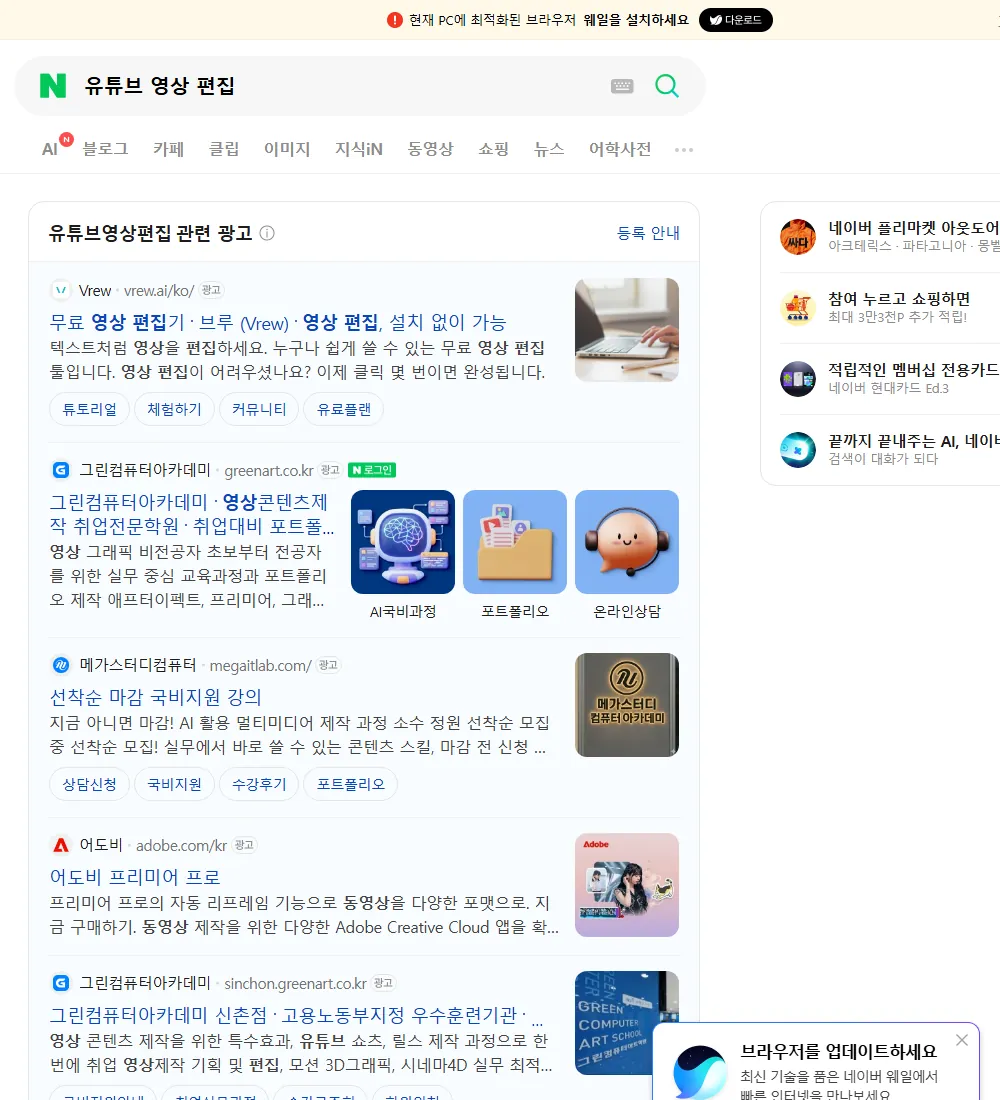Click the Whale browser logo in update popup
This screenshot has width=1000, height=1100.
(x=699, y=1073)
